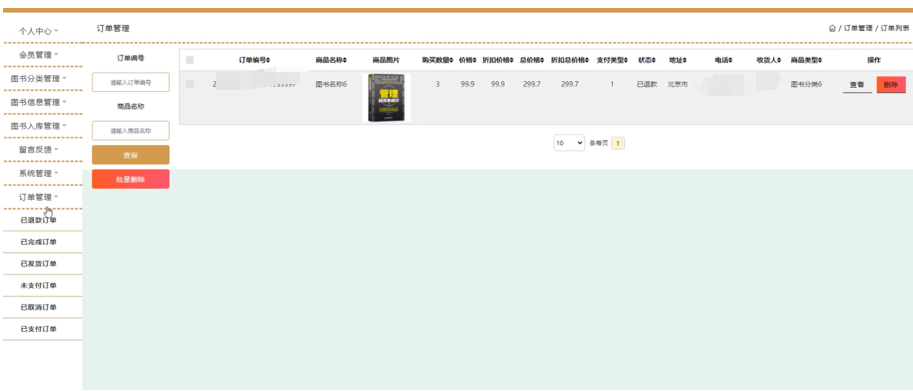
Task: Click the 订单管理 page title
Action: pos(113,28)
